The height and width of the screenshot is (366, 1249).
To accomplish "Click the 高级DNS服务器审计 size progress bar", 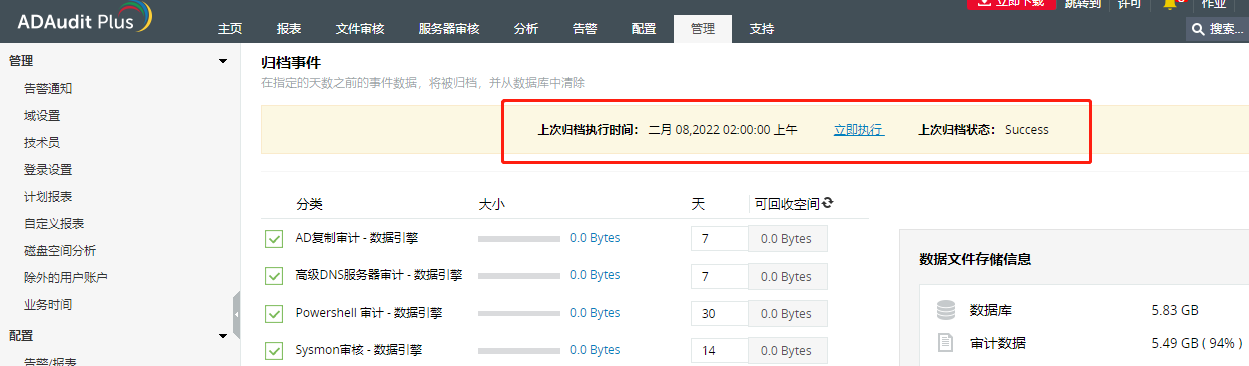I will [x=519, y=276].
